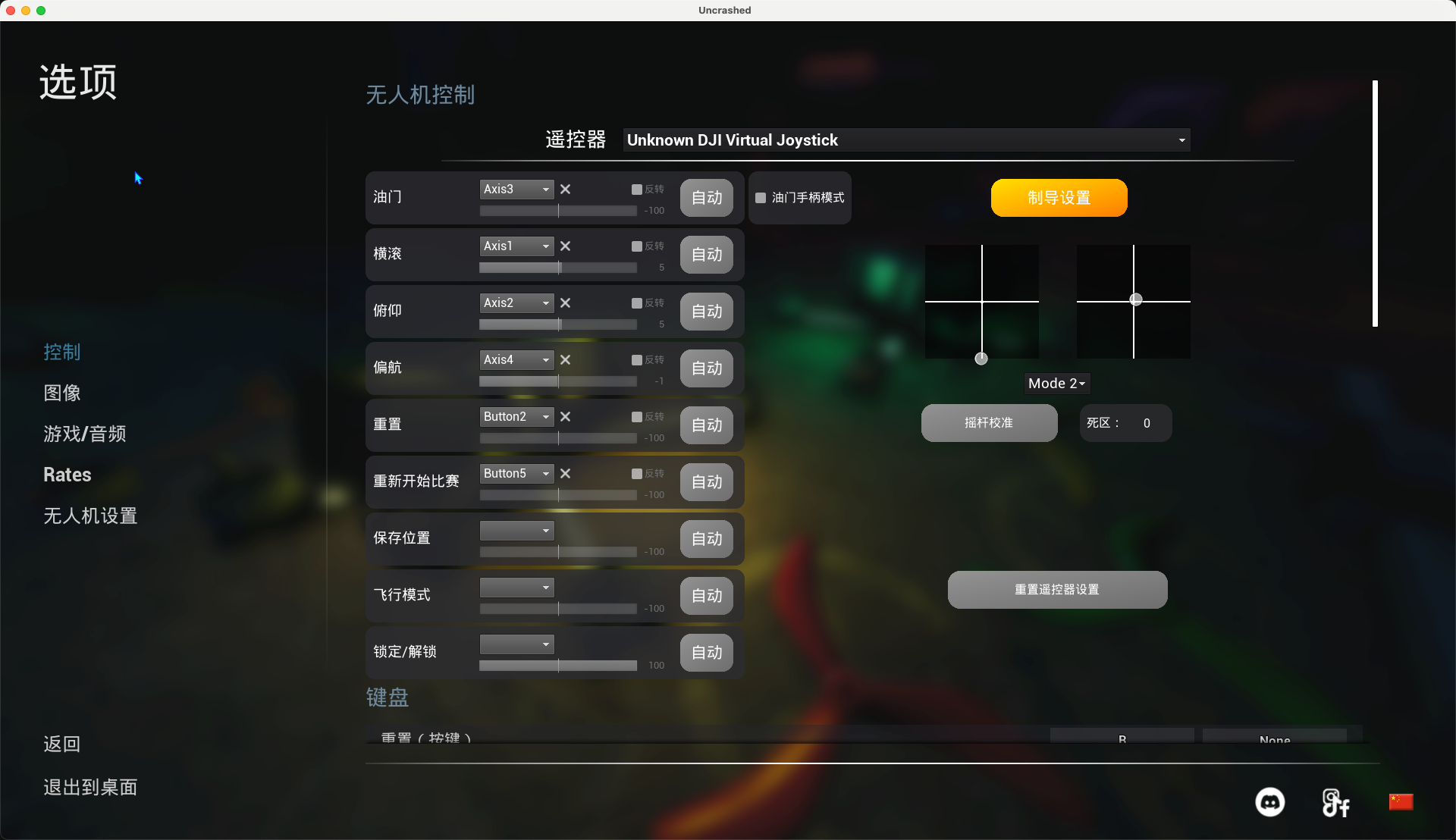This screenshot has height=840, width=1456.
Task: Open the Discord icon link
Action: [1269, 802]
